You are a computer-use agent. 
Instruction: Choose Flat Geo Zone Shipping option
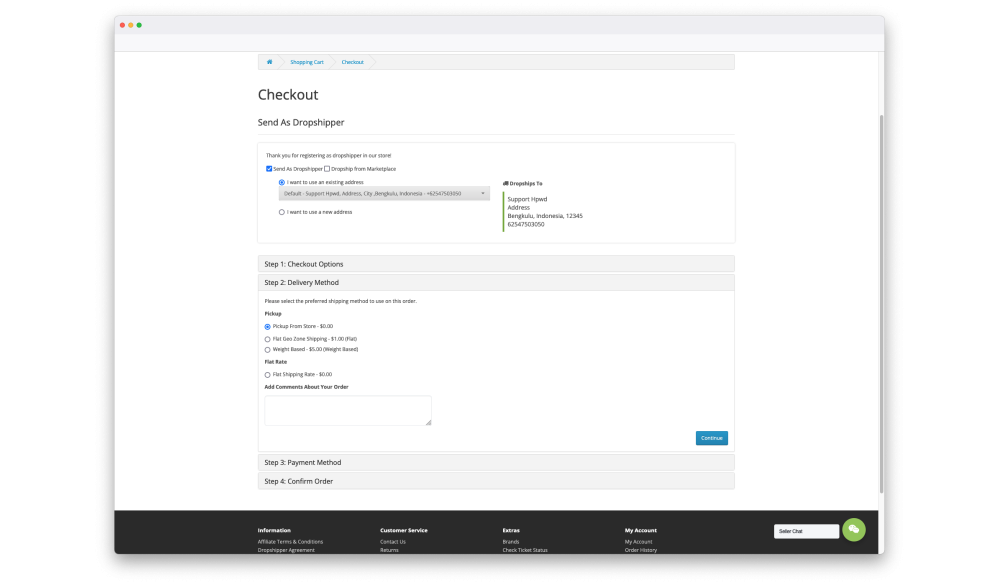point(267,339)
